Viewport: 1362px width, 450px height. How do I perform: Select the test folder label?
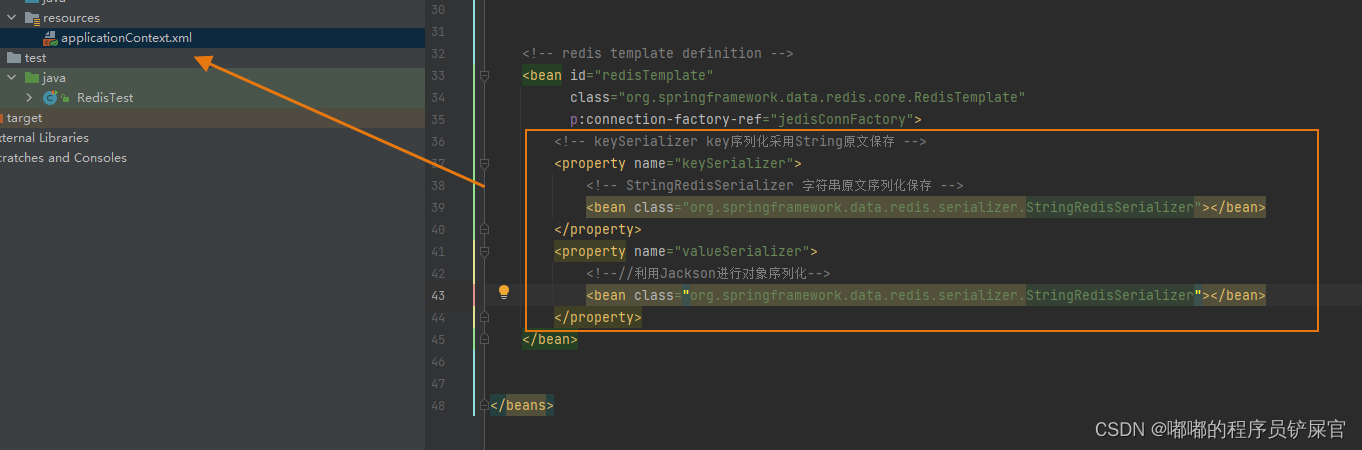pyautogui.click(x=35, y=58)
